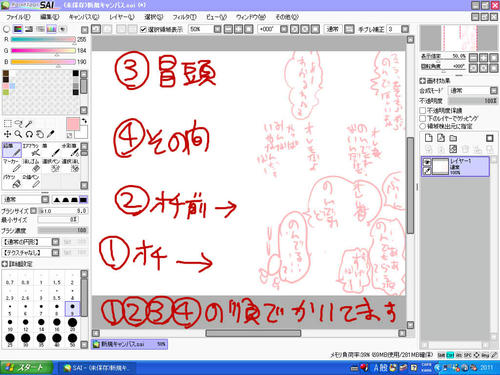
Task: Select the エアブラシ airbrush tool
Action: (31, 150)
